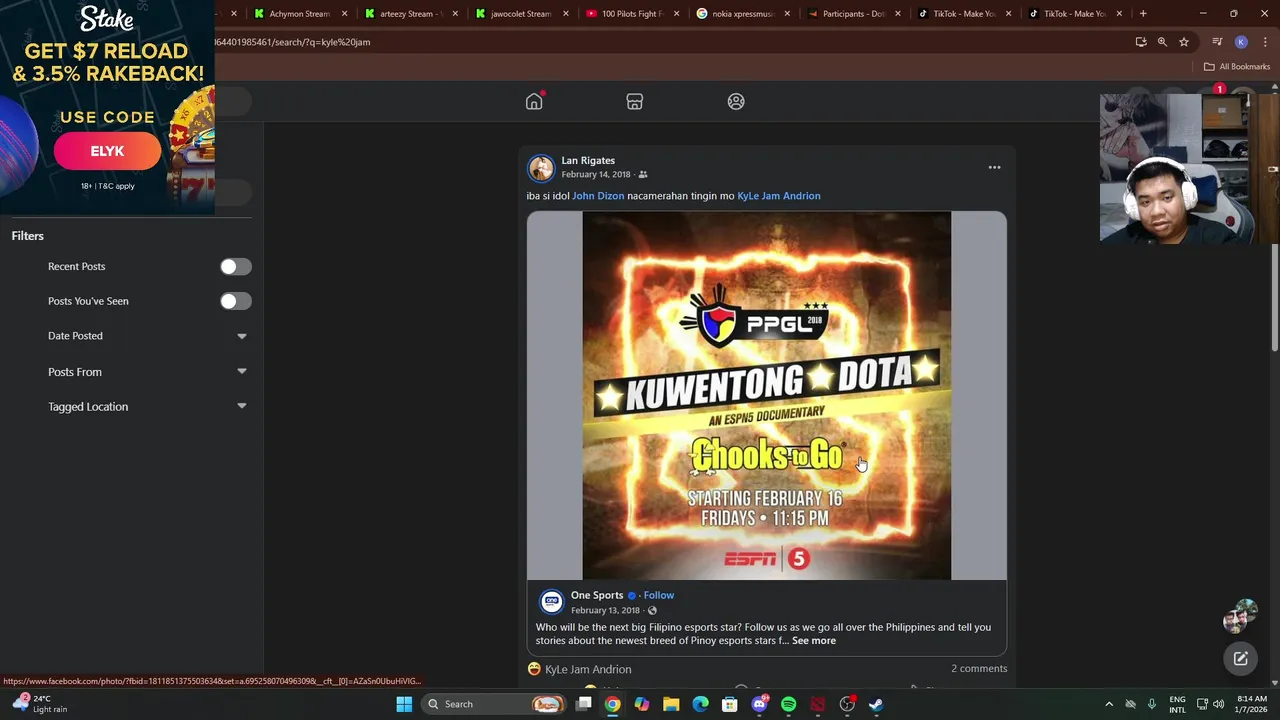Open Microsoft Store from the taskbar

coord(730,704)
